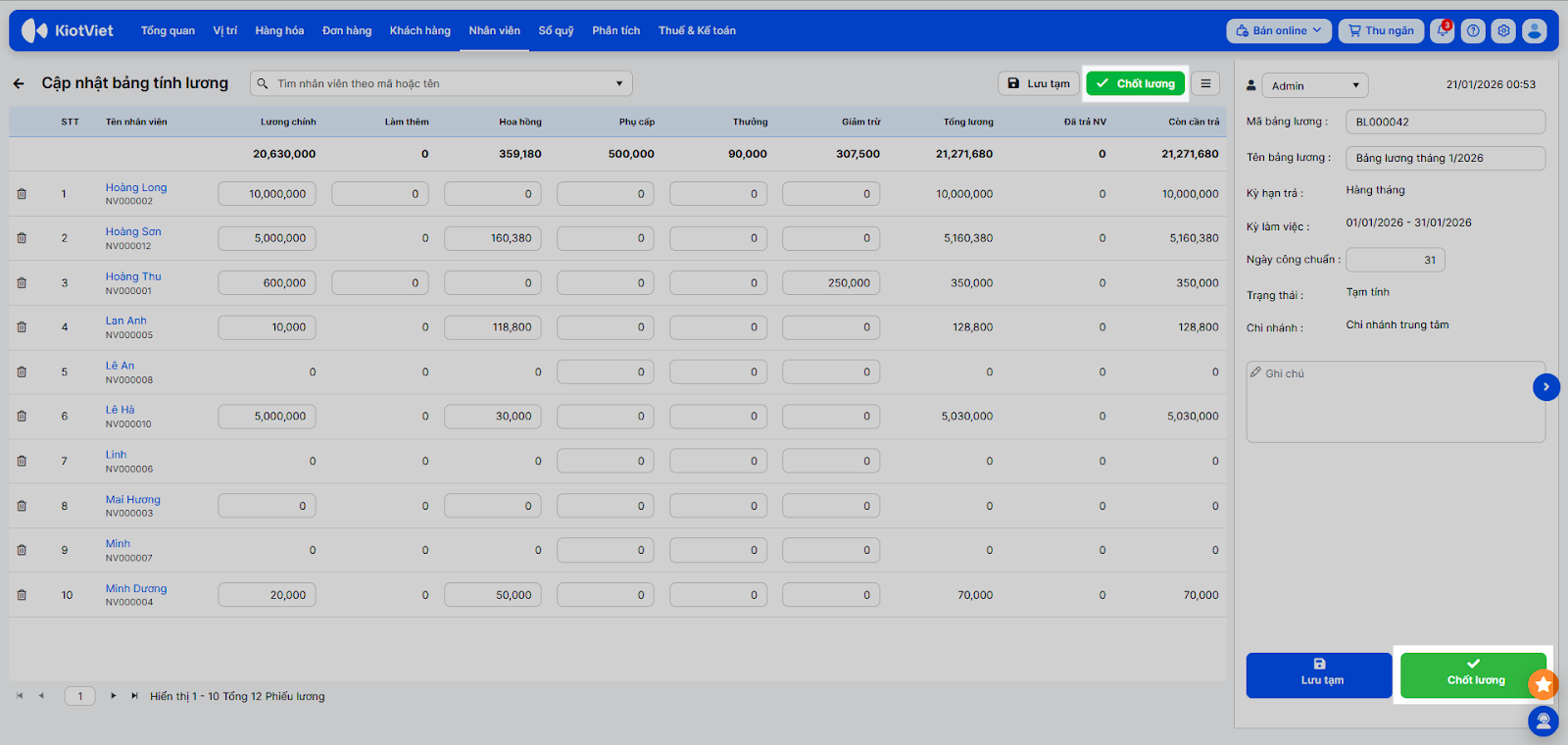Click the Thu ngân cashier button
This screenshot has width=1568, height=745.
(1381, 31)
